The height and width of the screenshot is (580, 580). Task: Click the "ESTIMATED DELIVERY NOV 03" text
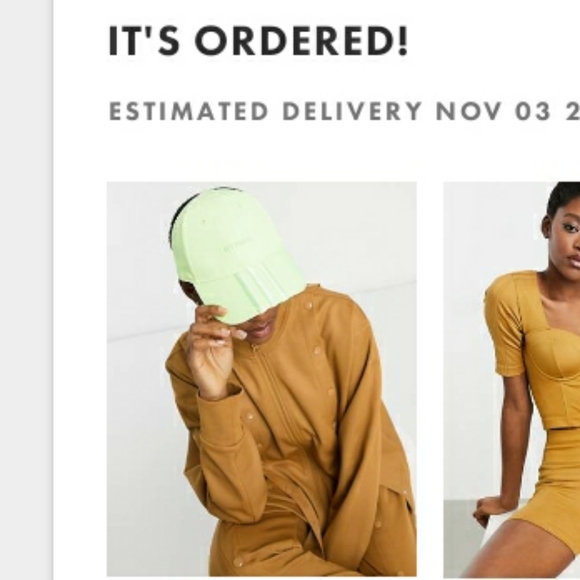[x=330, y=111]
